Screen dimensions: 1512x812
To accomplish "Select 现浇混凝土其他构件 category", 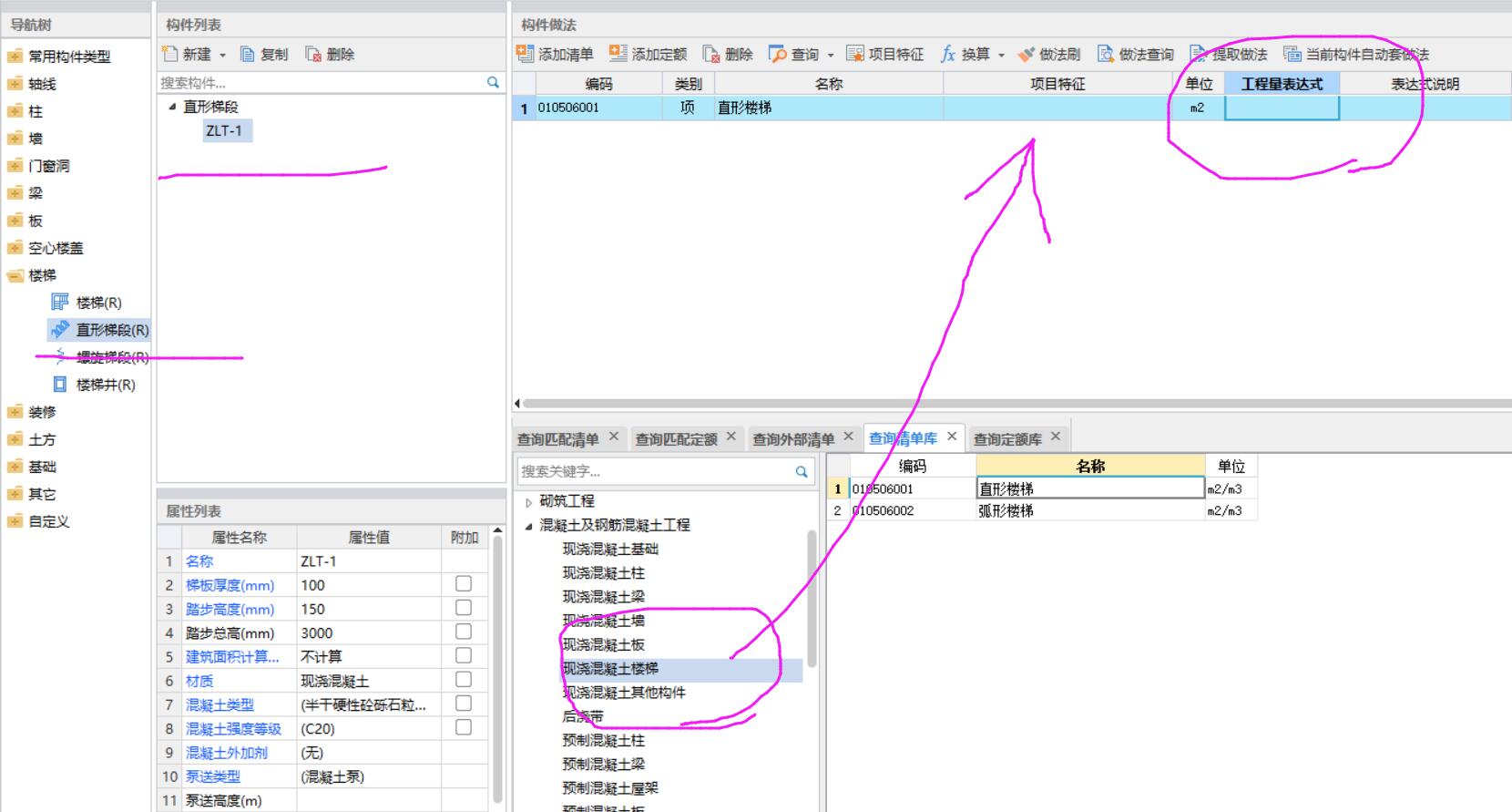I will coord(624,693).
